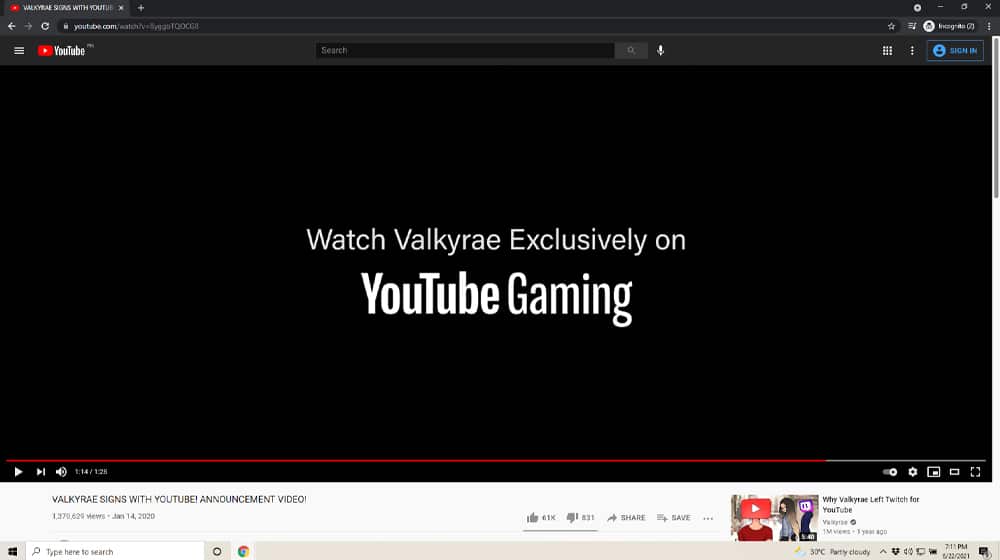The height and width of the screenshot is (560, 1000).
Task: Play the video with the play button
Action: tap(18, 472)
